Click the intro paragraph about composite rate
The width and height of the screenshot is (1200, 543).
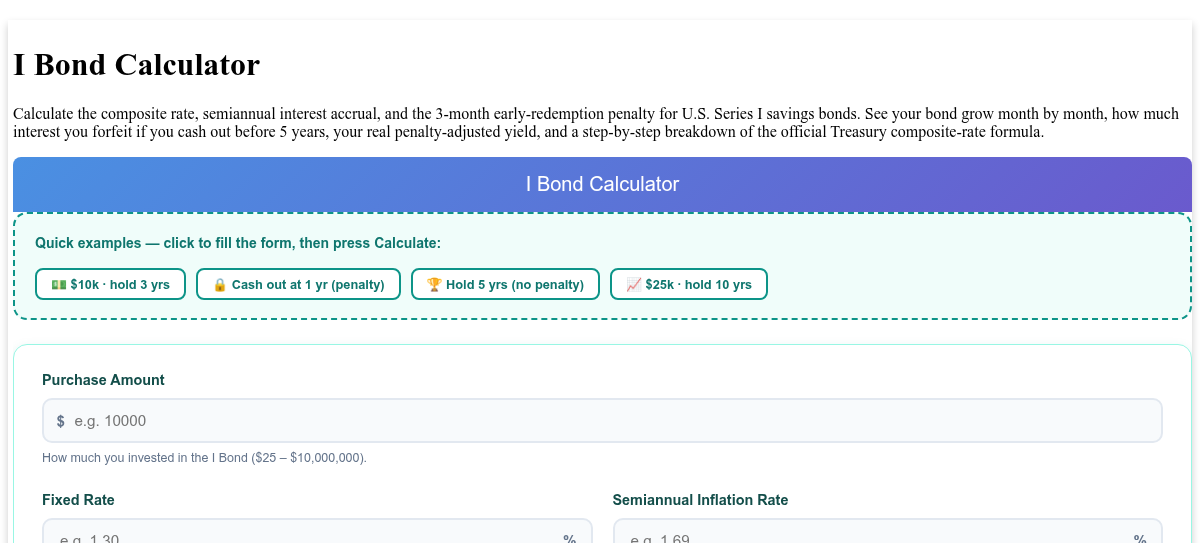tap(596, 123)
